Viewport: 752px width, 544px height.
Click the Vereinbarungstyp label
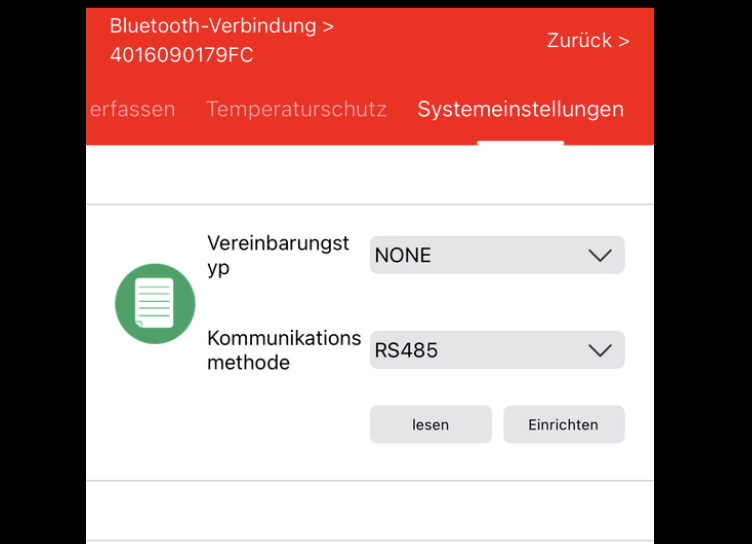coord(278,255)
